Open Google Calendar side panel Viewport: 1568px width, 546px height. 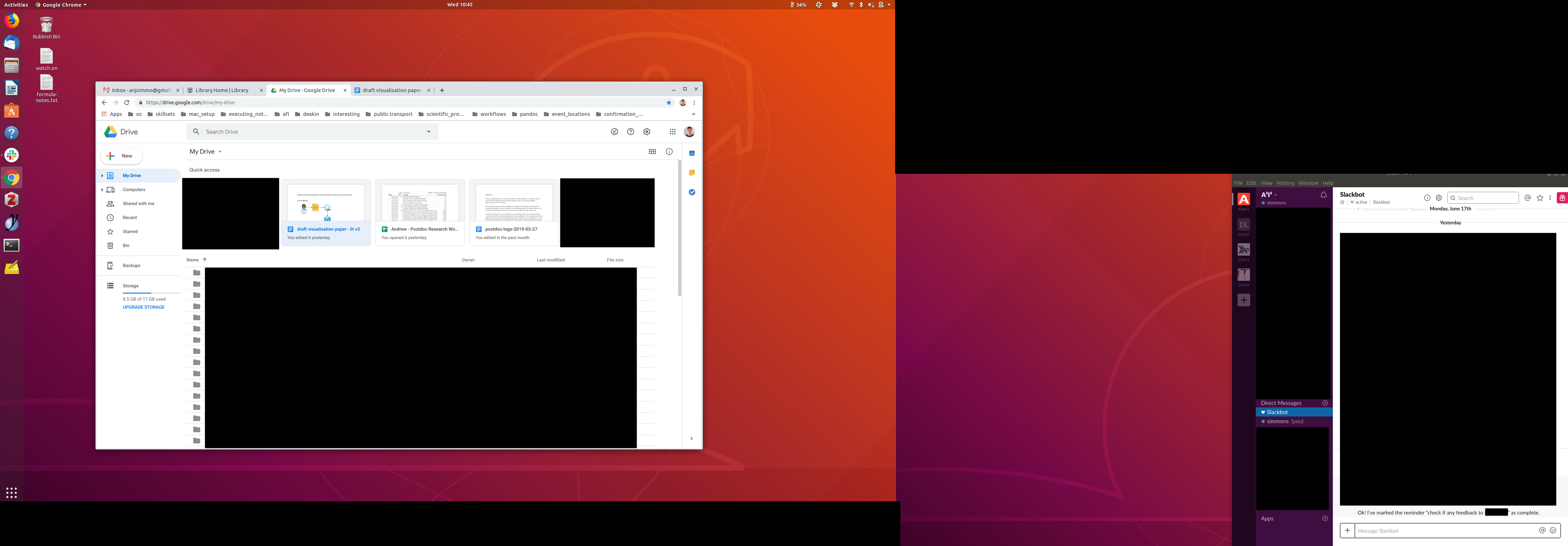[x=692, y=153]
